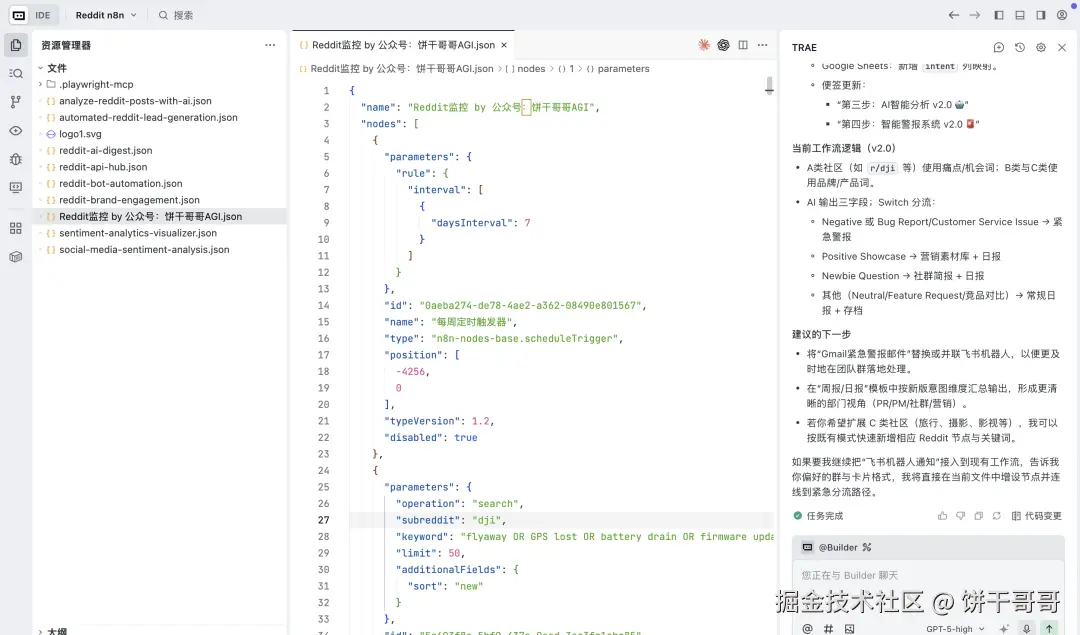Click the microphone voice input icon
This screenshot has width=1080, height=635.
point(1026,628)
